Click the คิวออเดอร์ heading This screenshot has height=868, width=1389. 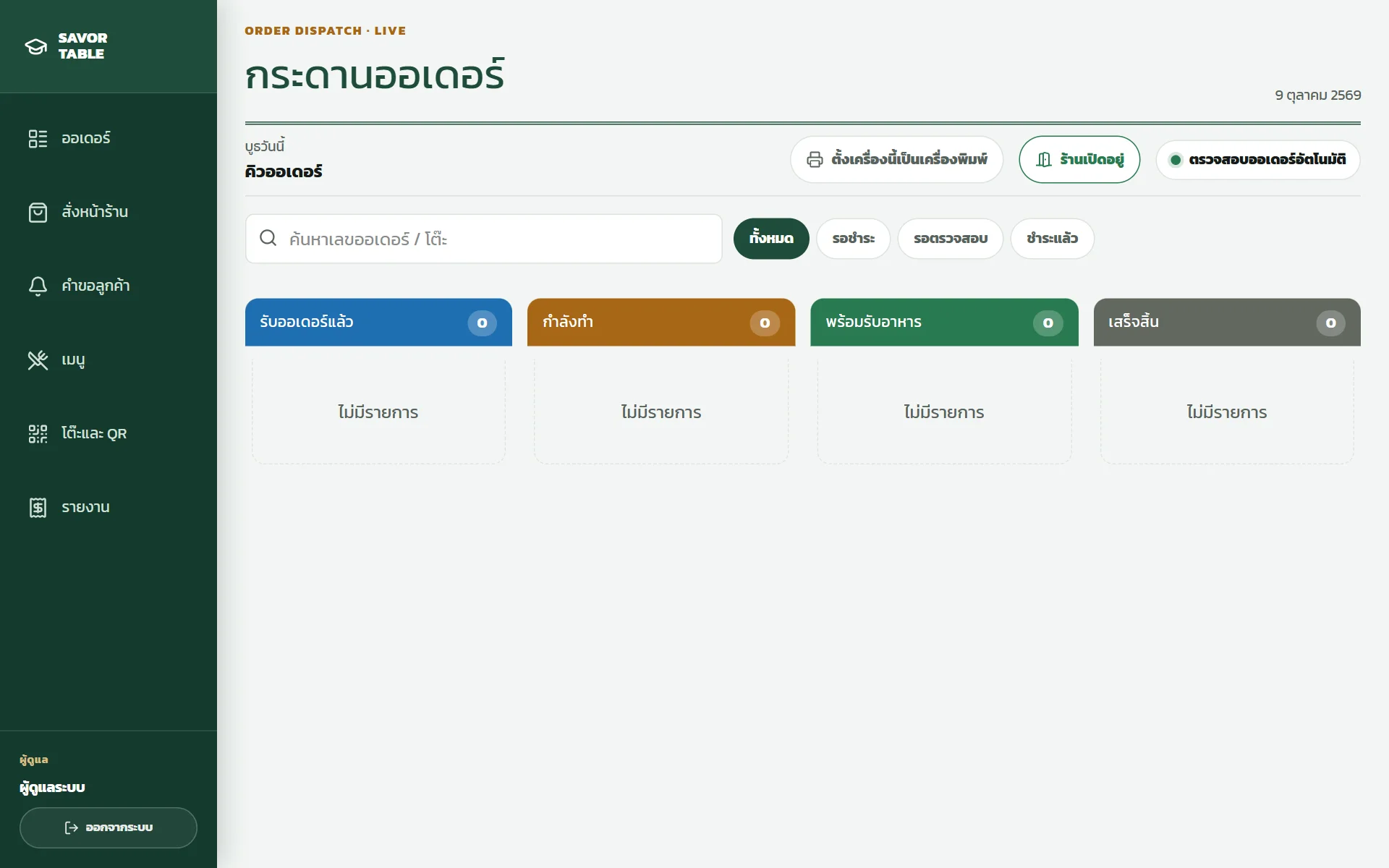[284, 171]
